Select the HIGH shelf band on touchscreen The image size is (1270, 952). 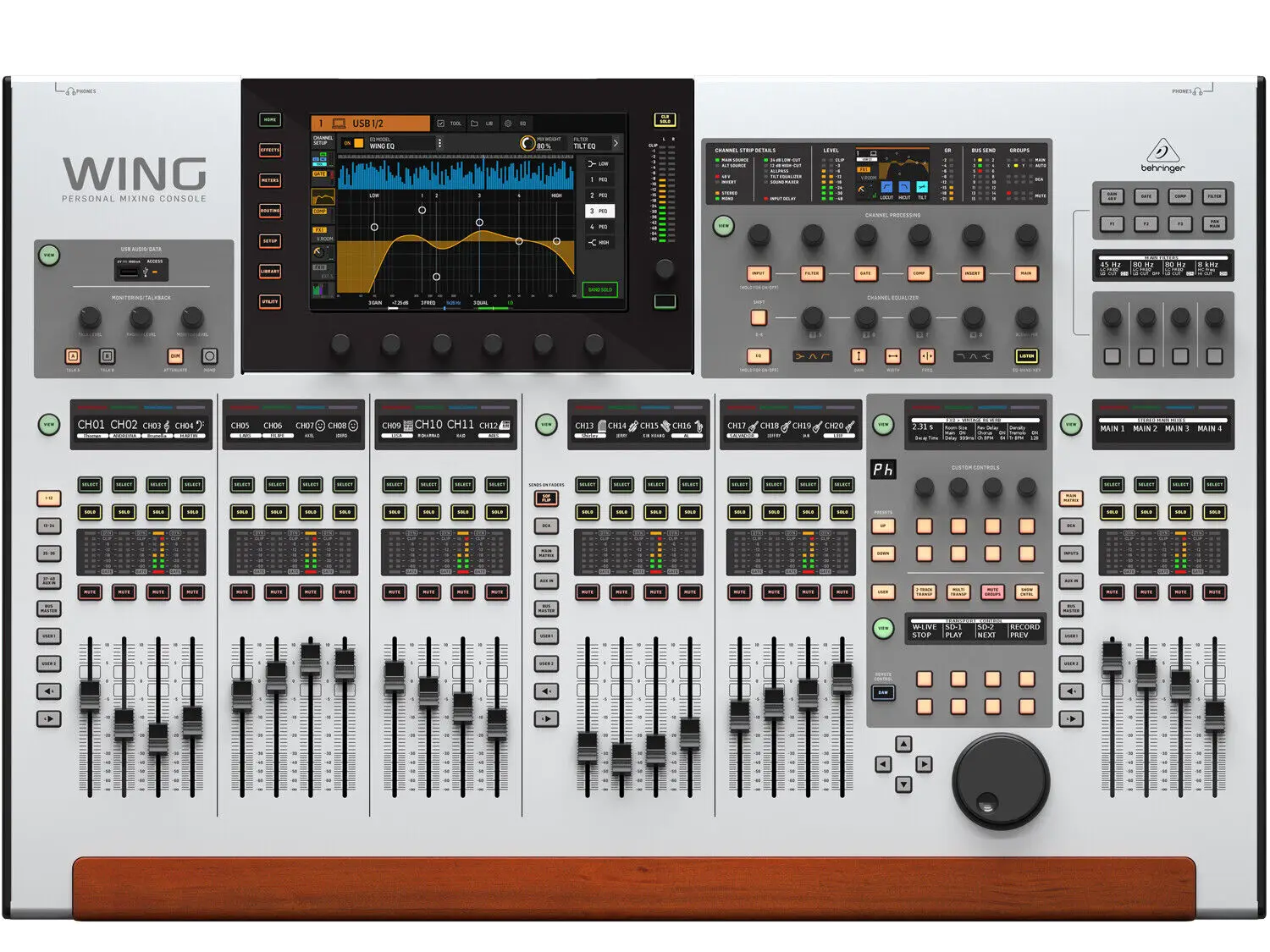(x=599, y=243)
